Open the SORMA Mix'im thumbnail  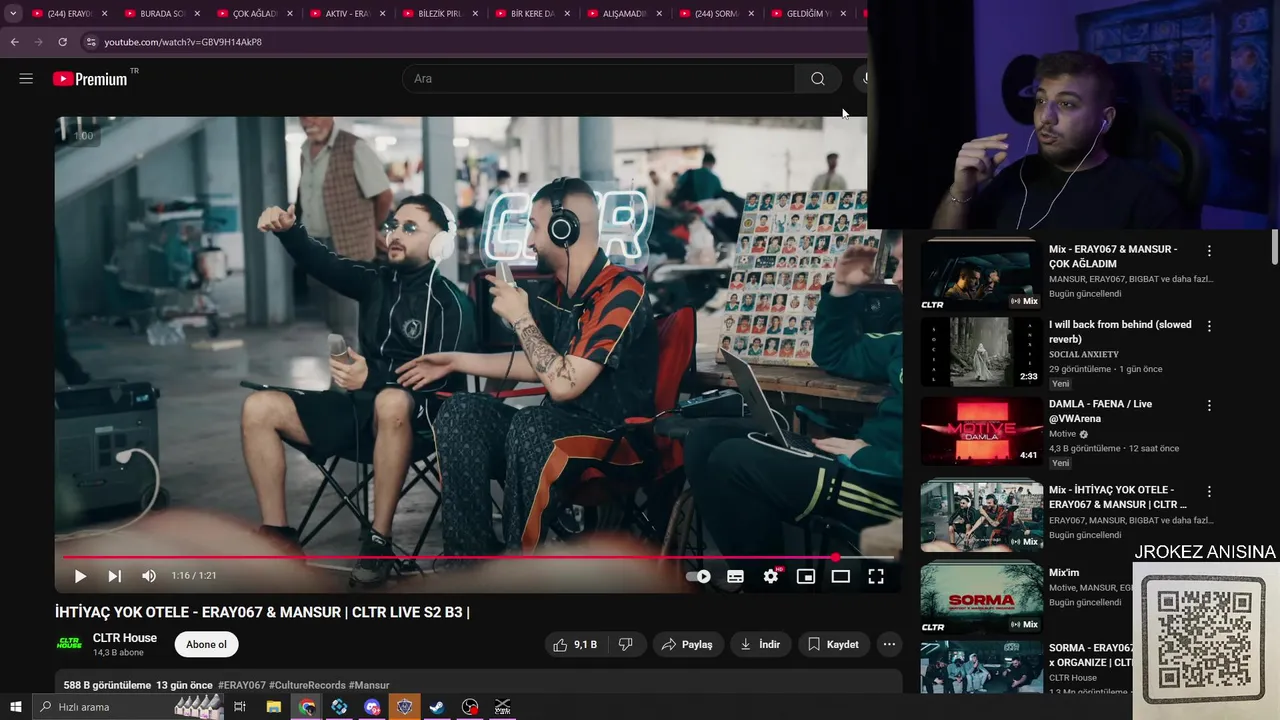981,600
